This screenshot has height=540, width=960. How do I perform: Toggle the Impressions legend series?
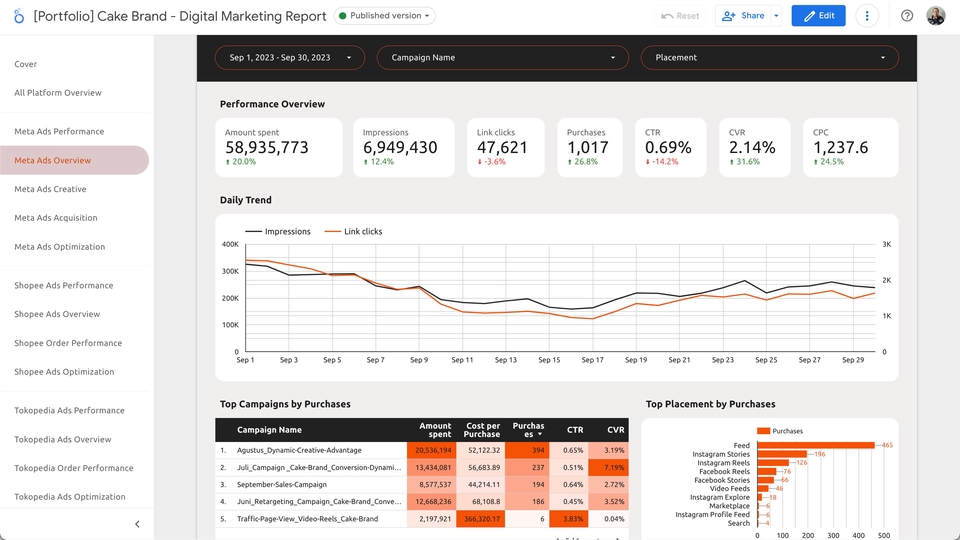pyautogui.click(x=278, y=231)
